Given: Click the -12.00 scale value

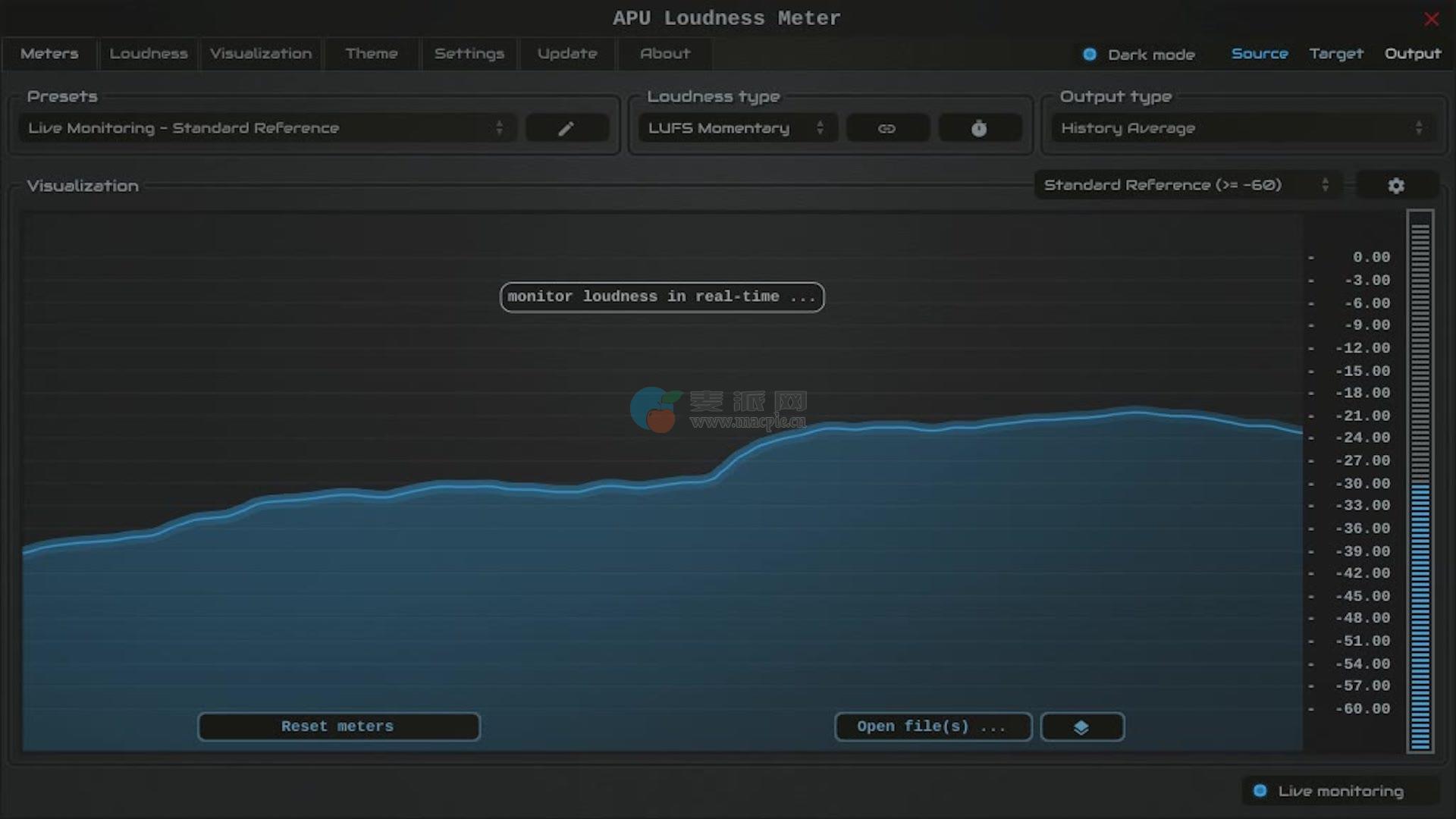Looking at the screenshot, I should 1363,347.
